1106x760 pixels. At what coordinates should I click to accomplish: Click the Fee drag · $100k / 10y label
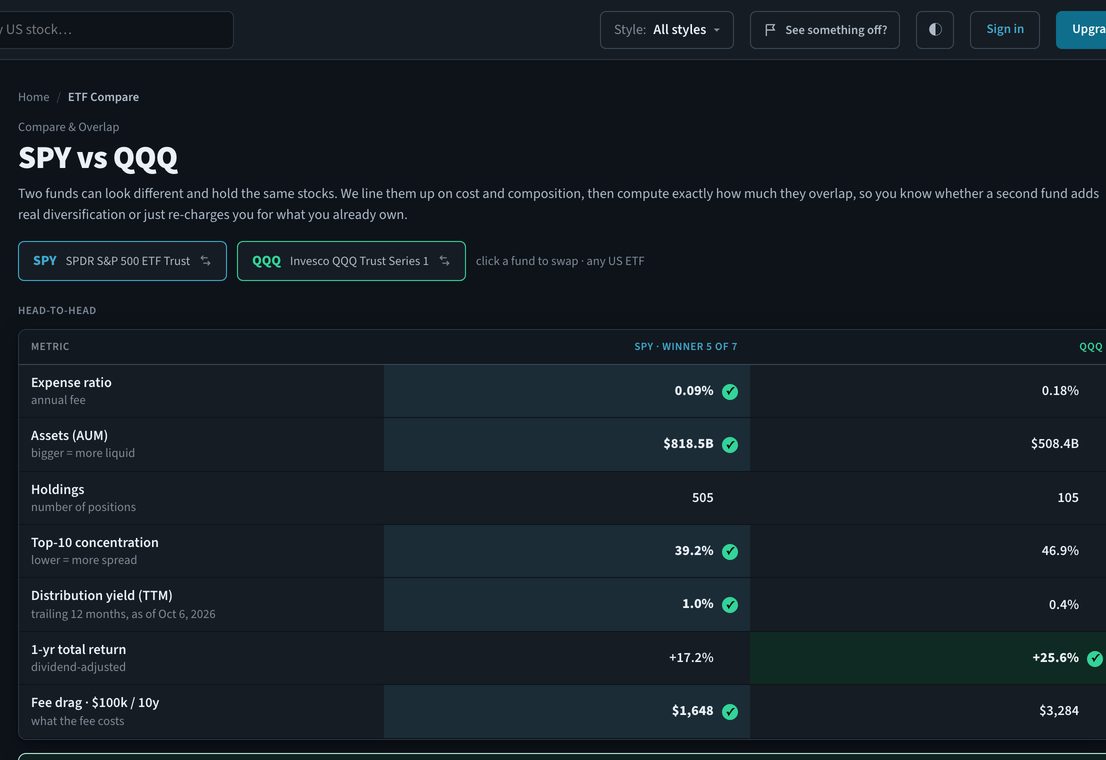(x=95, y=702)
